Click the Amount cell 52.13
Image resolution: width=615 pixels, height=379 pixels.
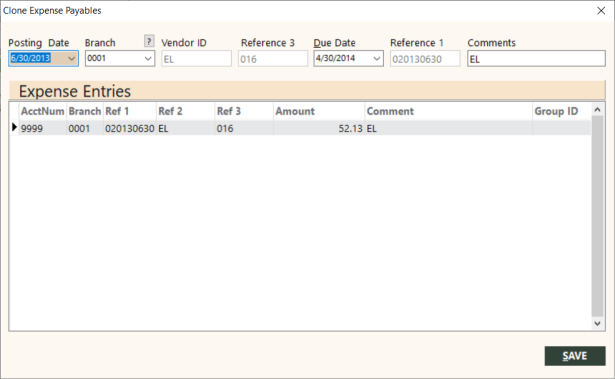coord(319,128)
